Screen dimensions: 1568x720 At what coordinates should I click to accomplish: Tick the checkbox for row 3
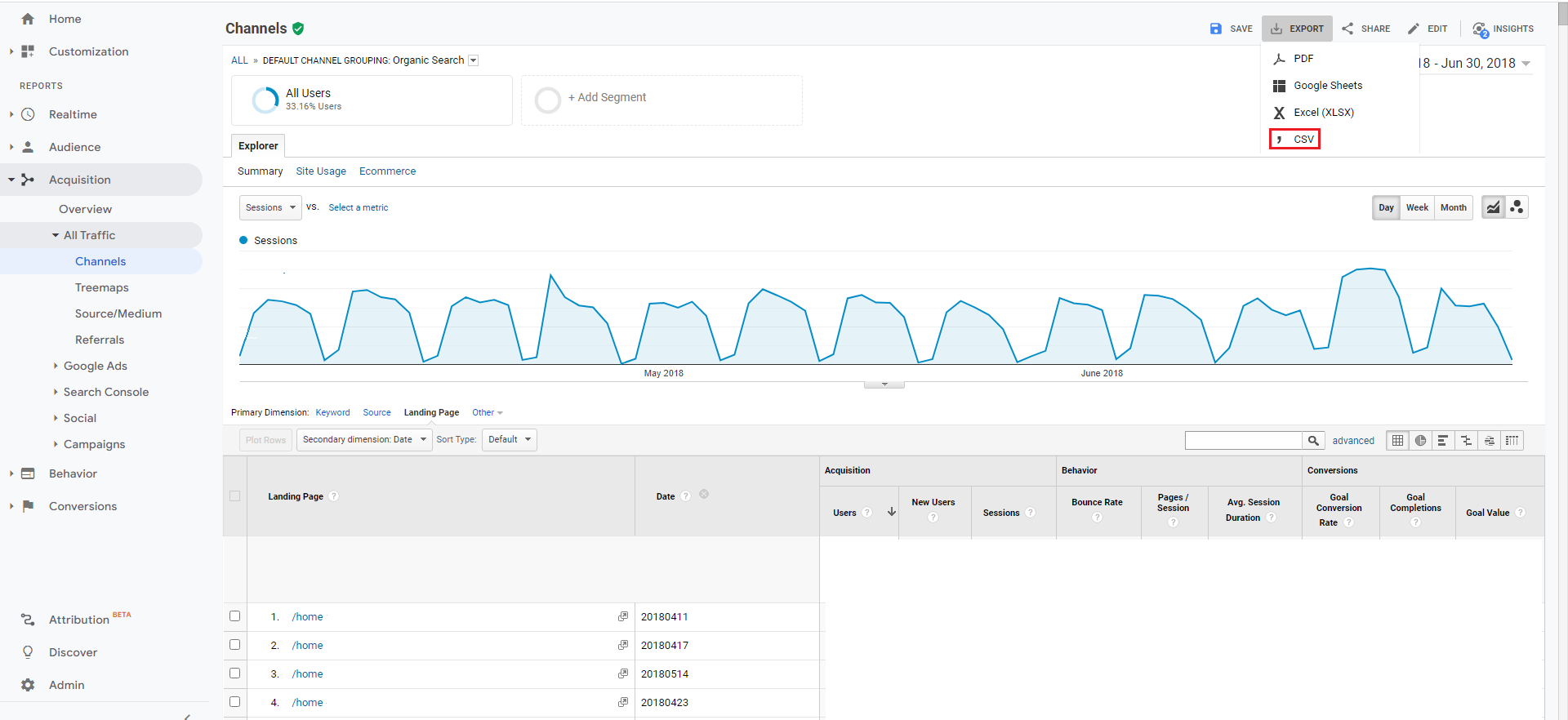[x=235, y=673]
